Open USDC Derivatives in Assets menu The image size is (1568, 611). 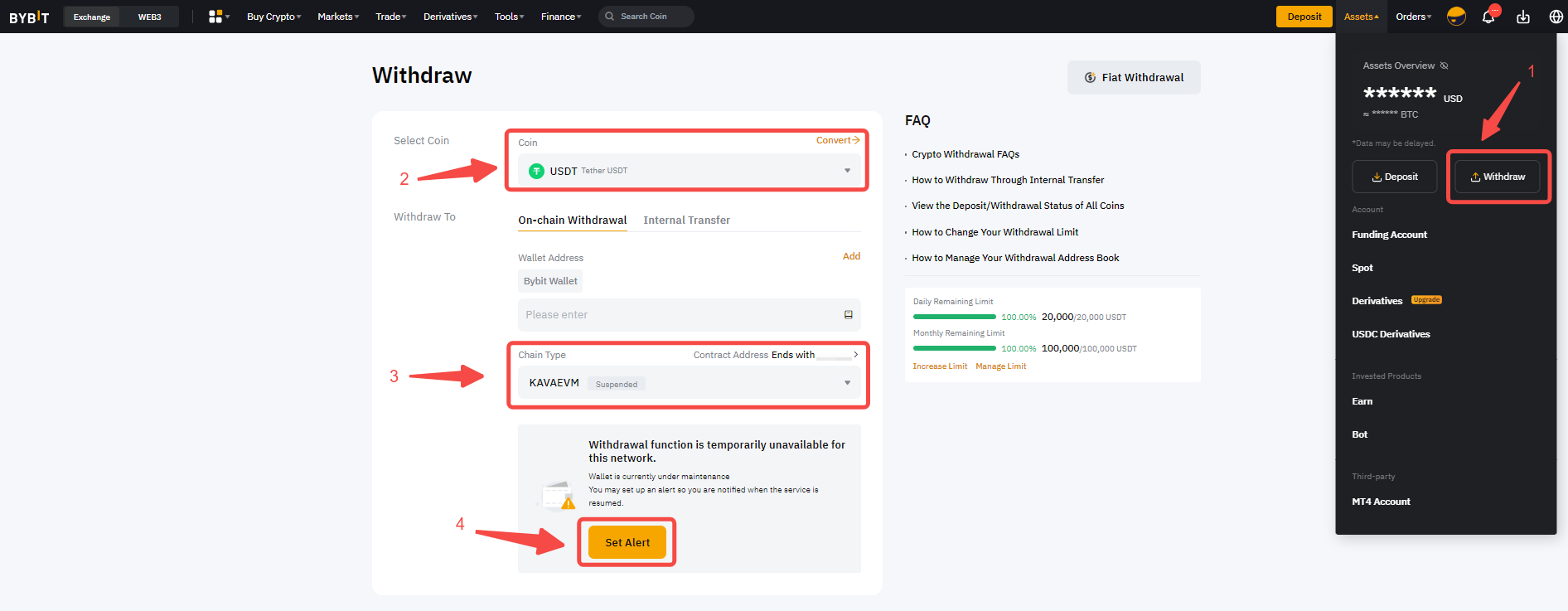(1391, 334)
